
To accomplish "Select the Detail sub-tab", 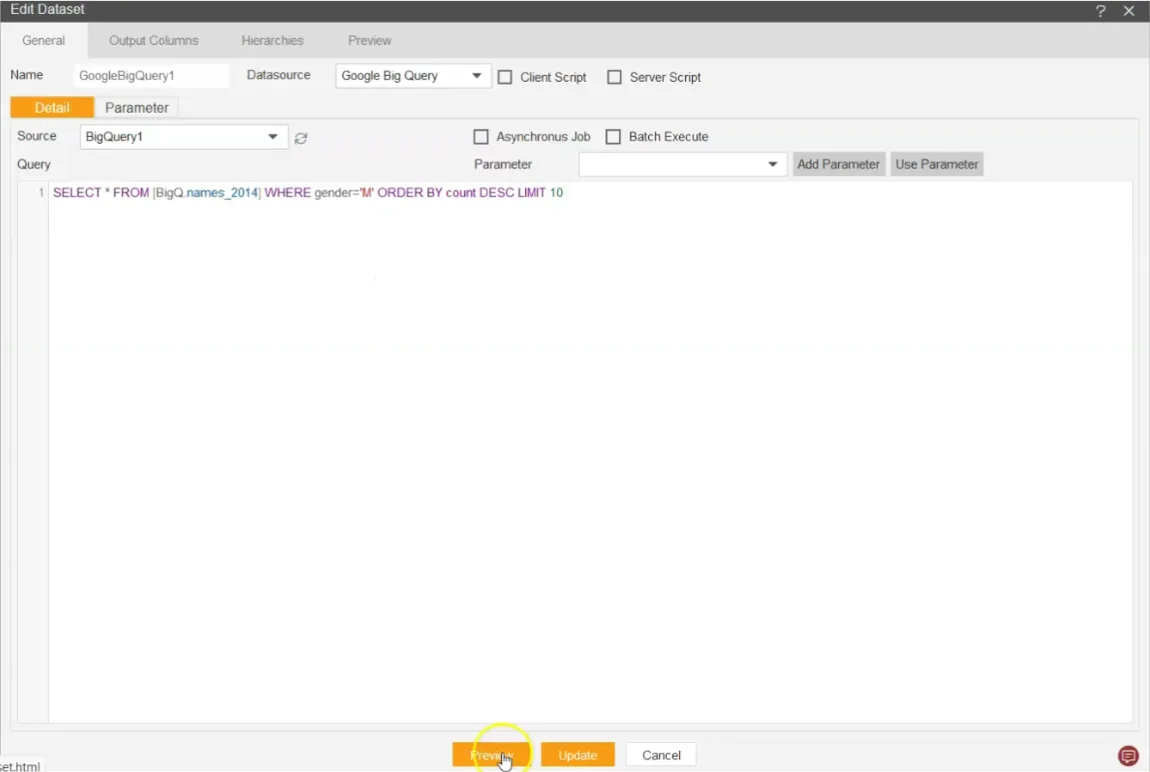I will click(x=52, y=108).
